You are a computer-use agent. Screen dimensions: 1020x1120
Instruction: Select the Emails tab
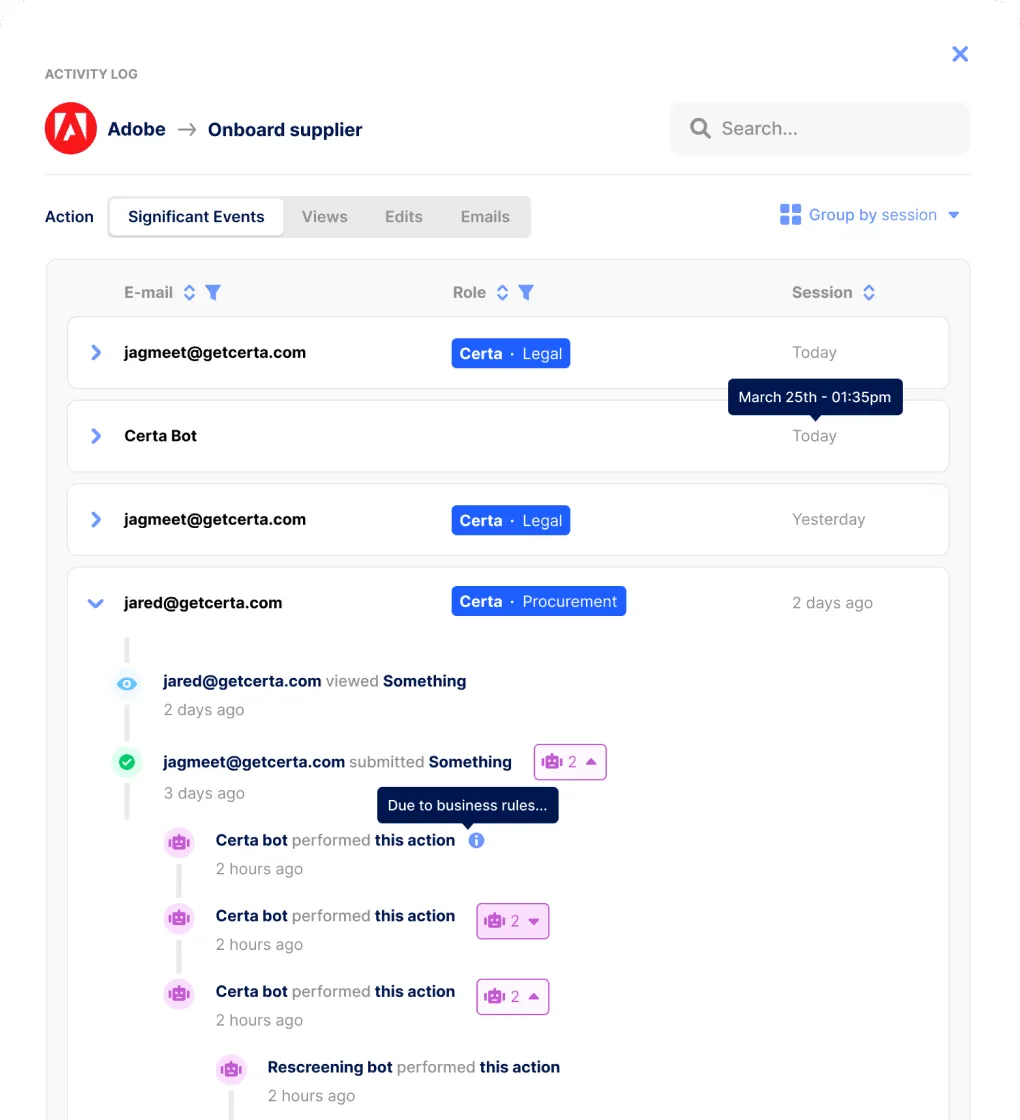[x=485, y=216]
